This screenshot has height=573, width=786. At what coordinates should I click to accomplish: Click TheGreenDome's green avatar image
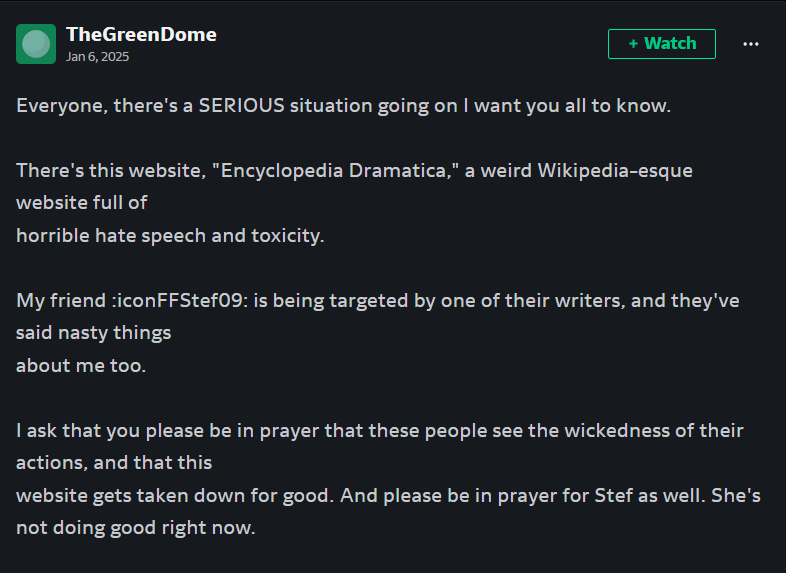[36, 44]
